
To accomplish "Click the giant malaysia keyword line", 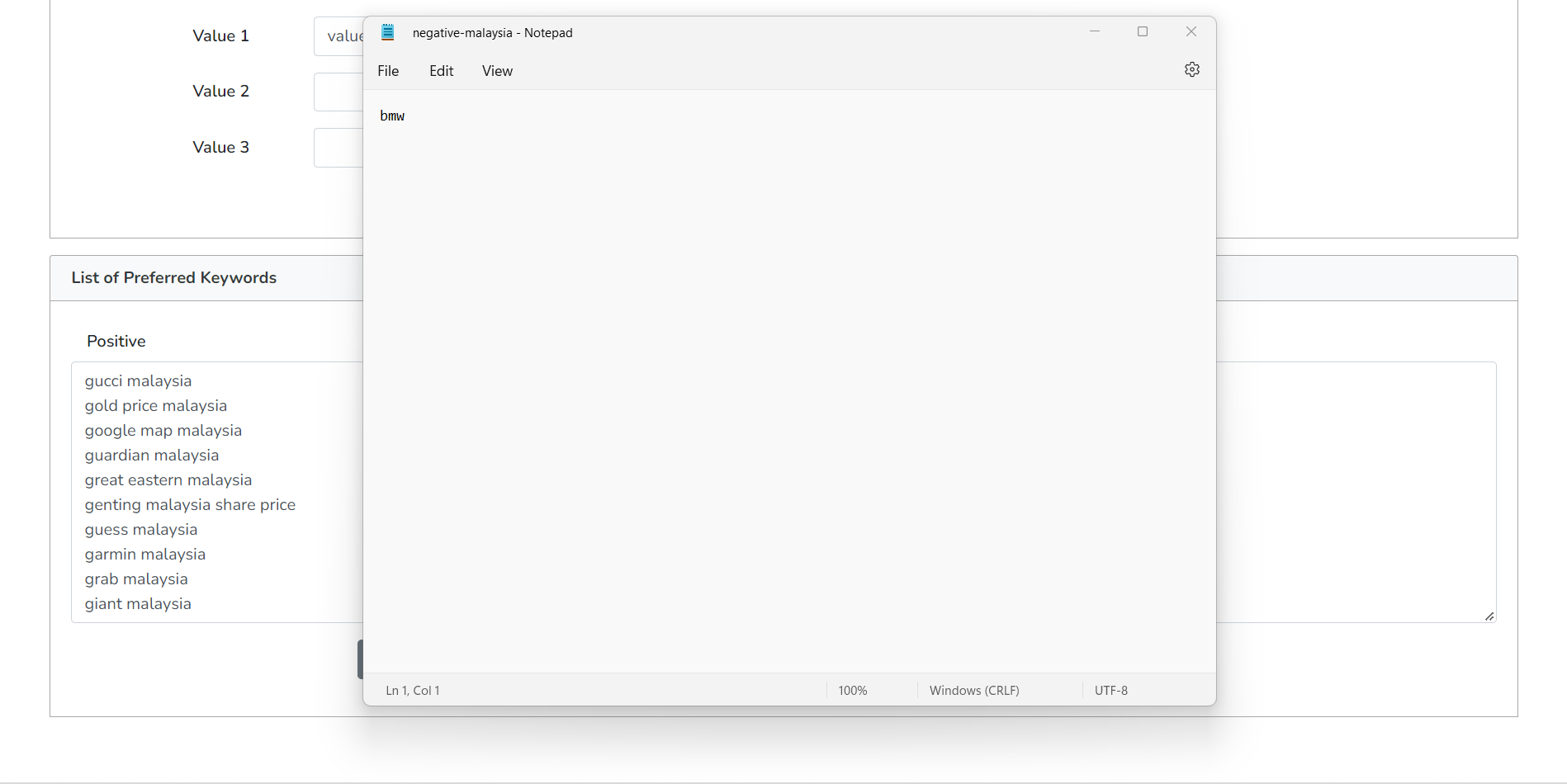I will [x=138, y=604].
